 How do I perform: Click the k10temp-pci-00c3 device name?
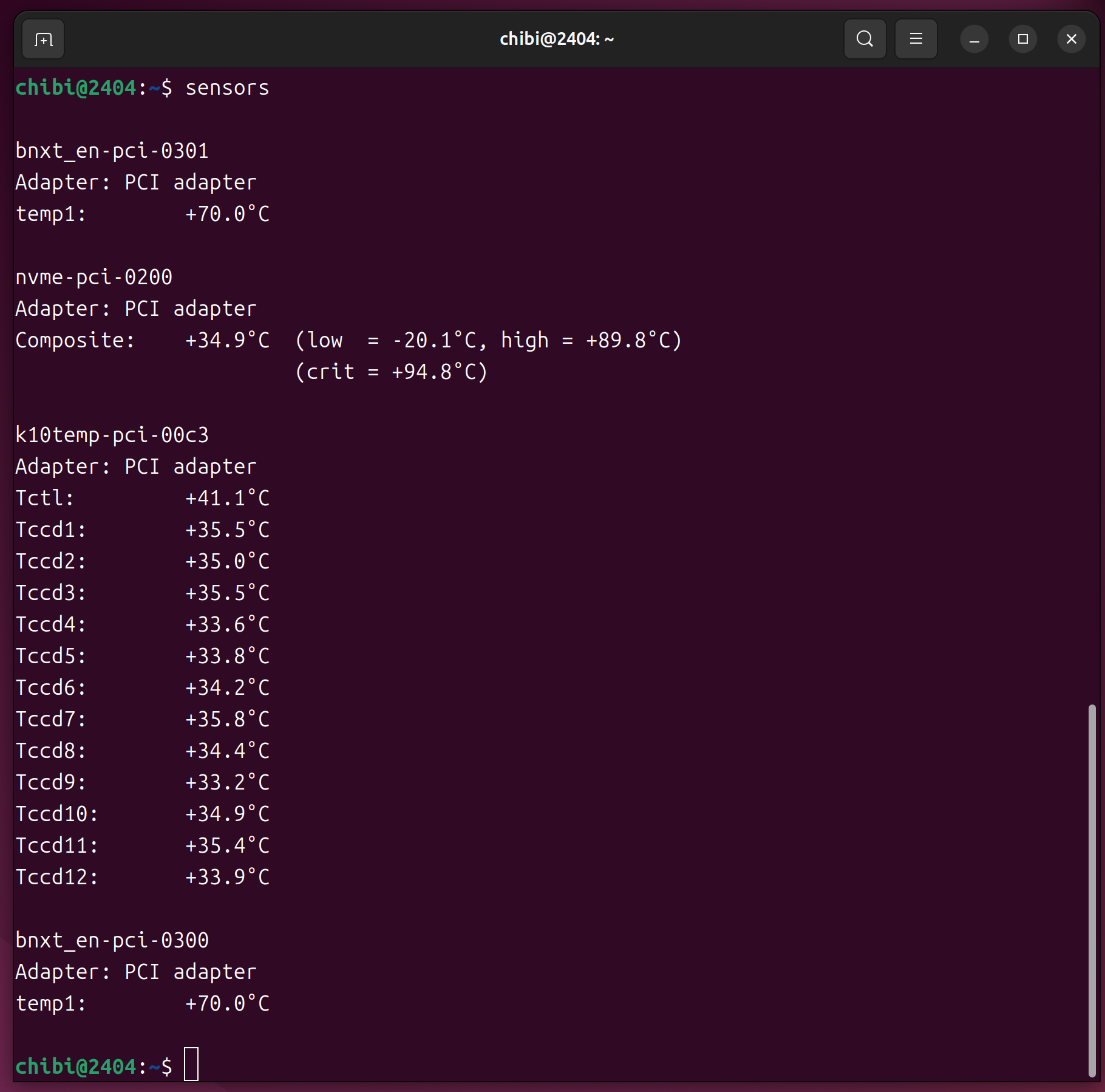click(x=112, y=435)
